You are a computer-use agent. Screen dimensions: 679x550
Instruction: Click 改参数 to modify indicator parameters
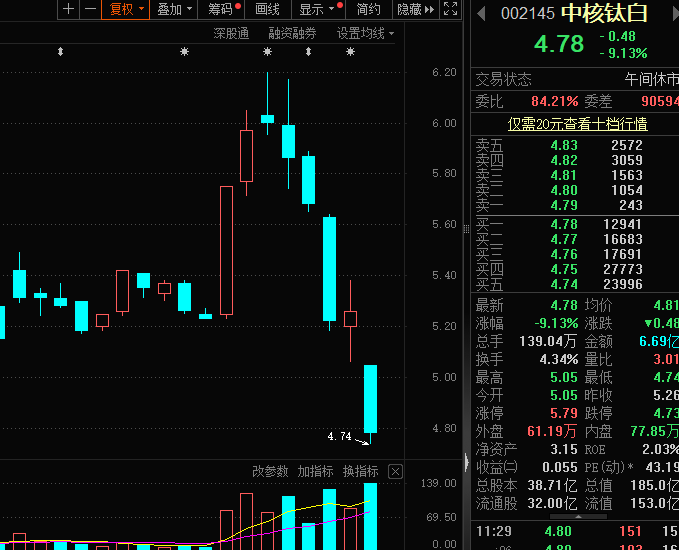tap(270, 471)
